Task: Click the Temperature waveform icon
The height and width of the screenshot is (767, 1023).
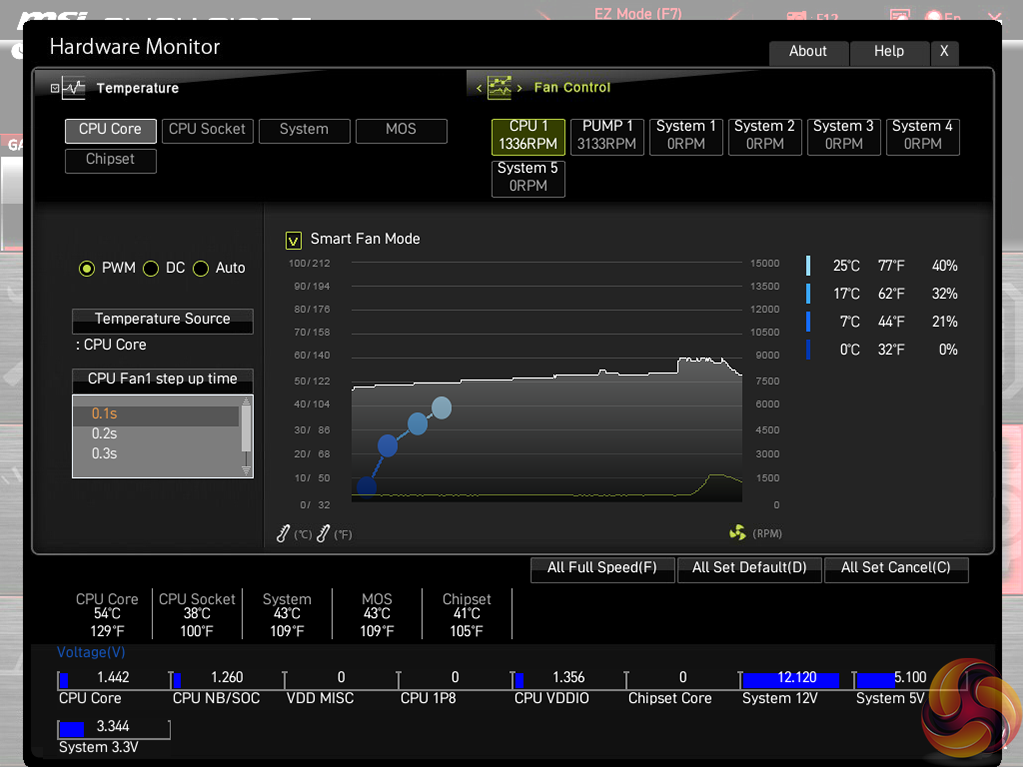Action: coord(74,88)
